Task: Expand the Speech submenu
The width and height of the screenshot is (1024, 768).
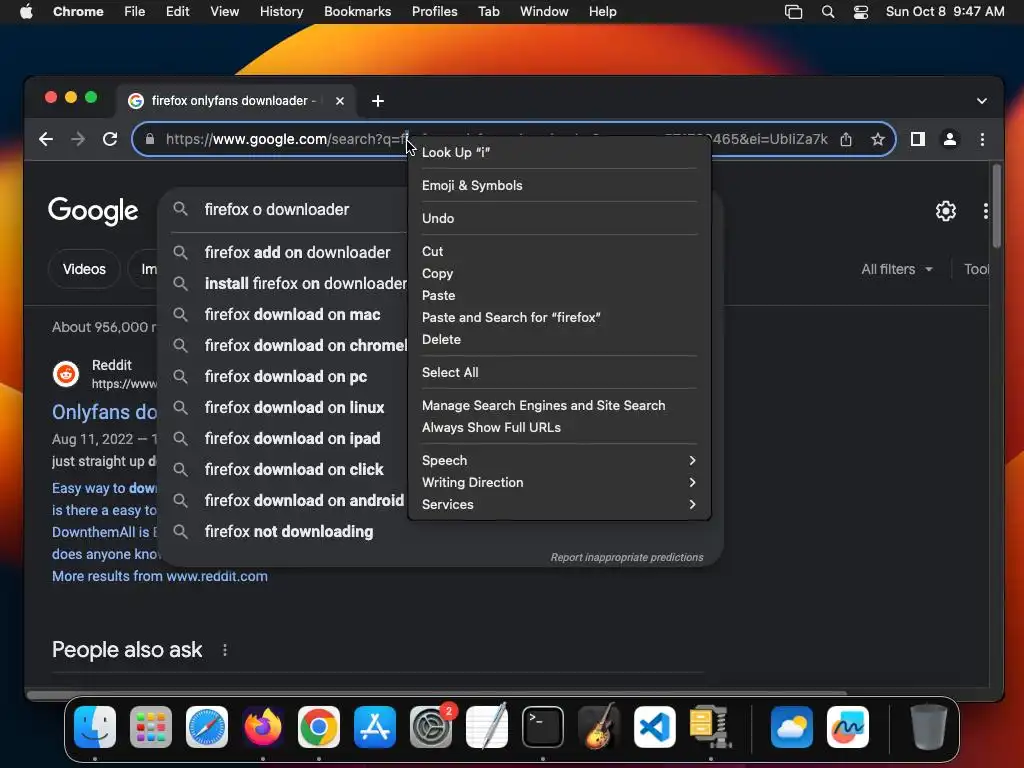Action: click(x=559, y=460)
